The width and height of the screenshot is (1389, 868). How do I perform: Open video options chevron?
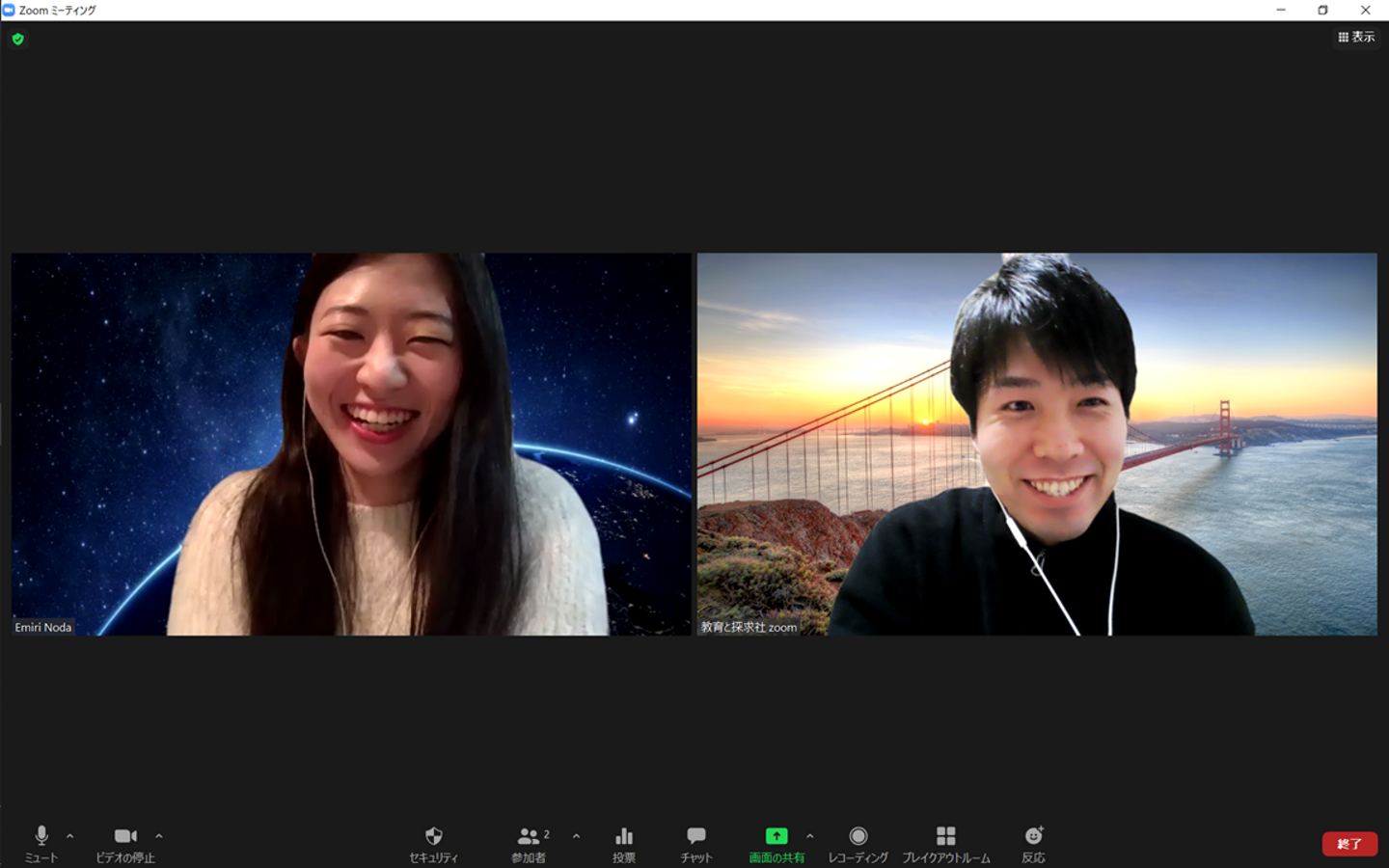click(159, 836)
